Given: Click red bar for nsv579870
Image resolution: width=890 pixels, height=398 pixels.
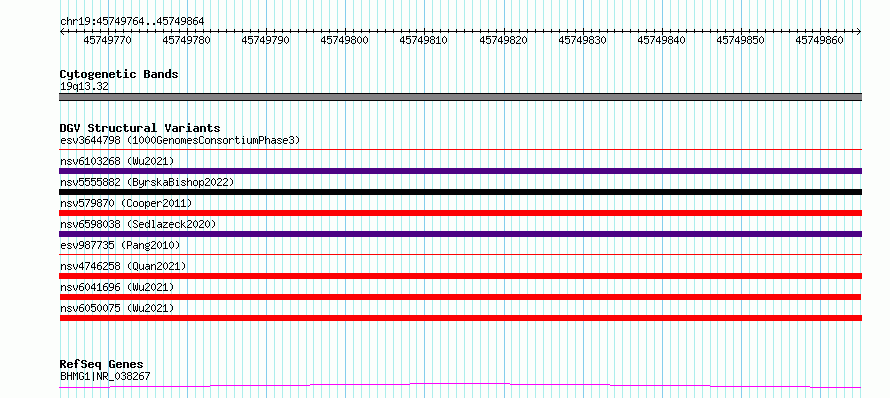Looking at the screenshot, I should click(460, 213).
